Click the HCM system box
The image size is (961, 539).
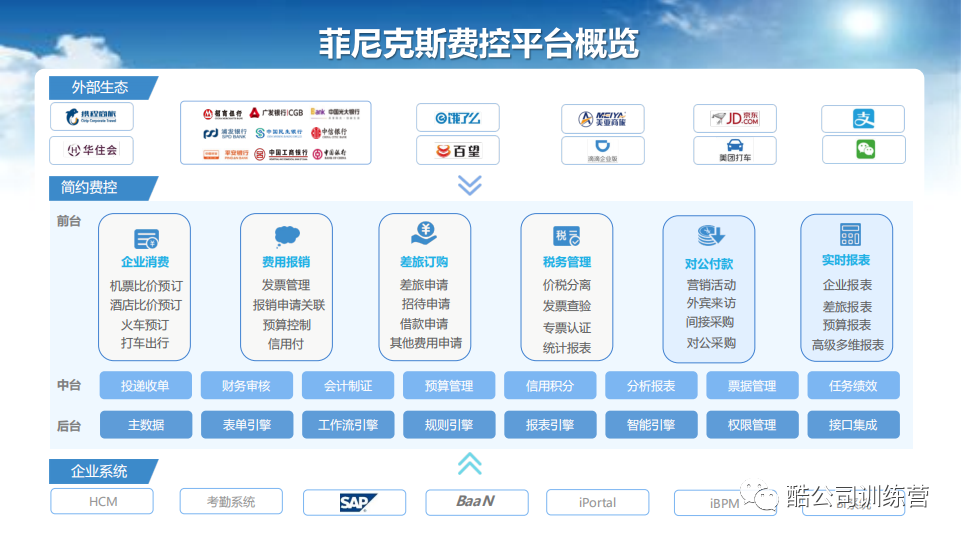[102, 502]
